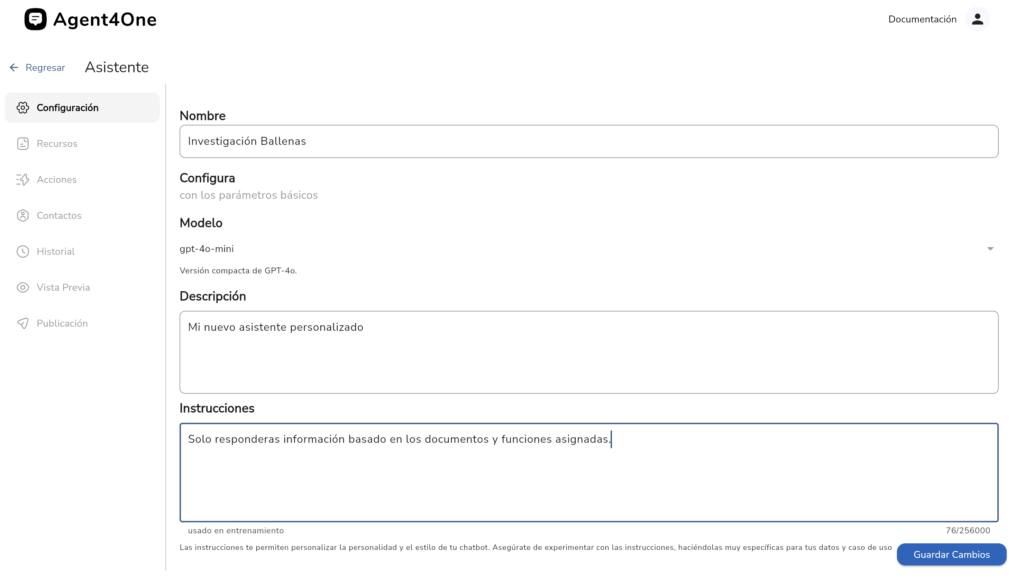This screenshot has height=580, width=1024.
Task: Switch to the Recursos section
Action: (57, 144)
